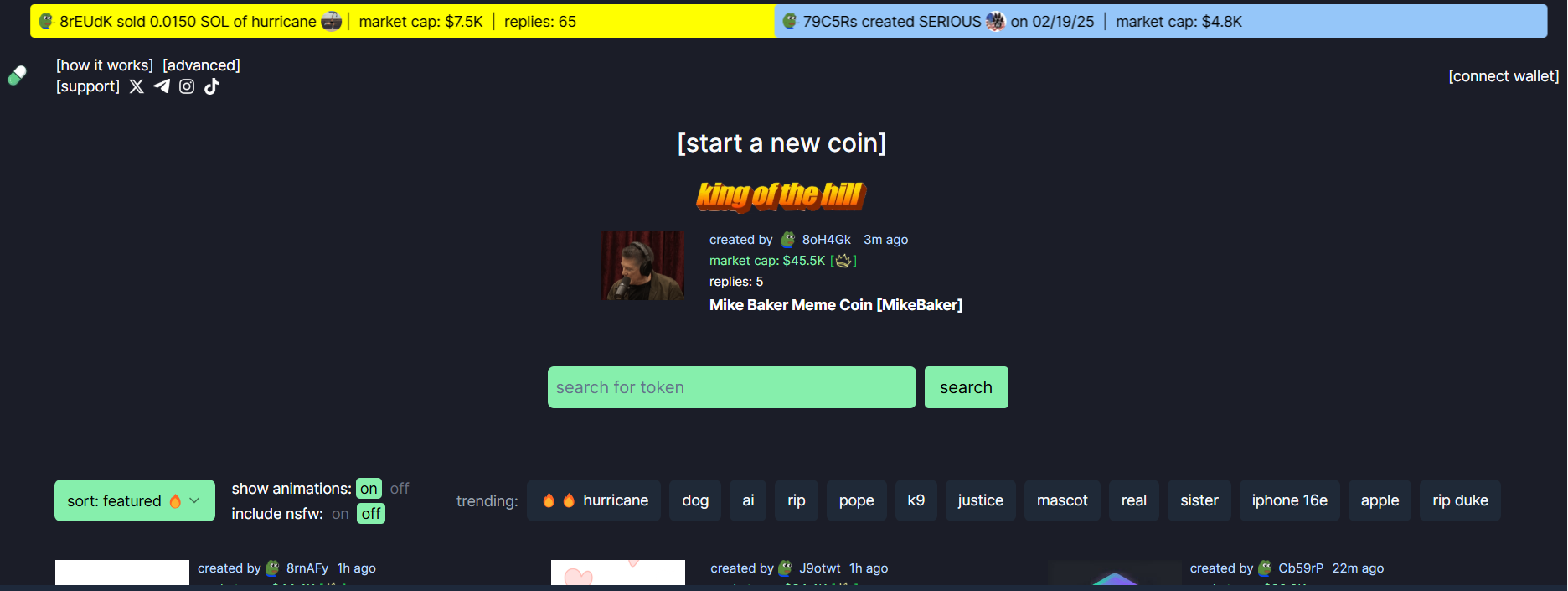Open the Instagram profile icon
Viewport: 1568px width, 591px height.
click(187, 86)
